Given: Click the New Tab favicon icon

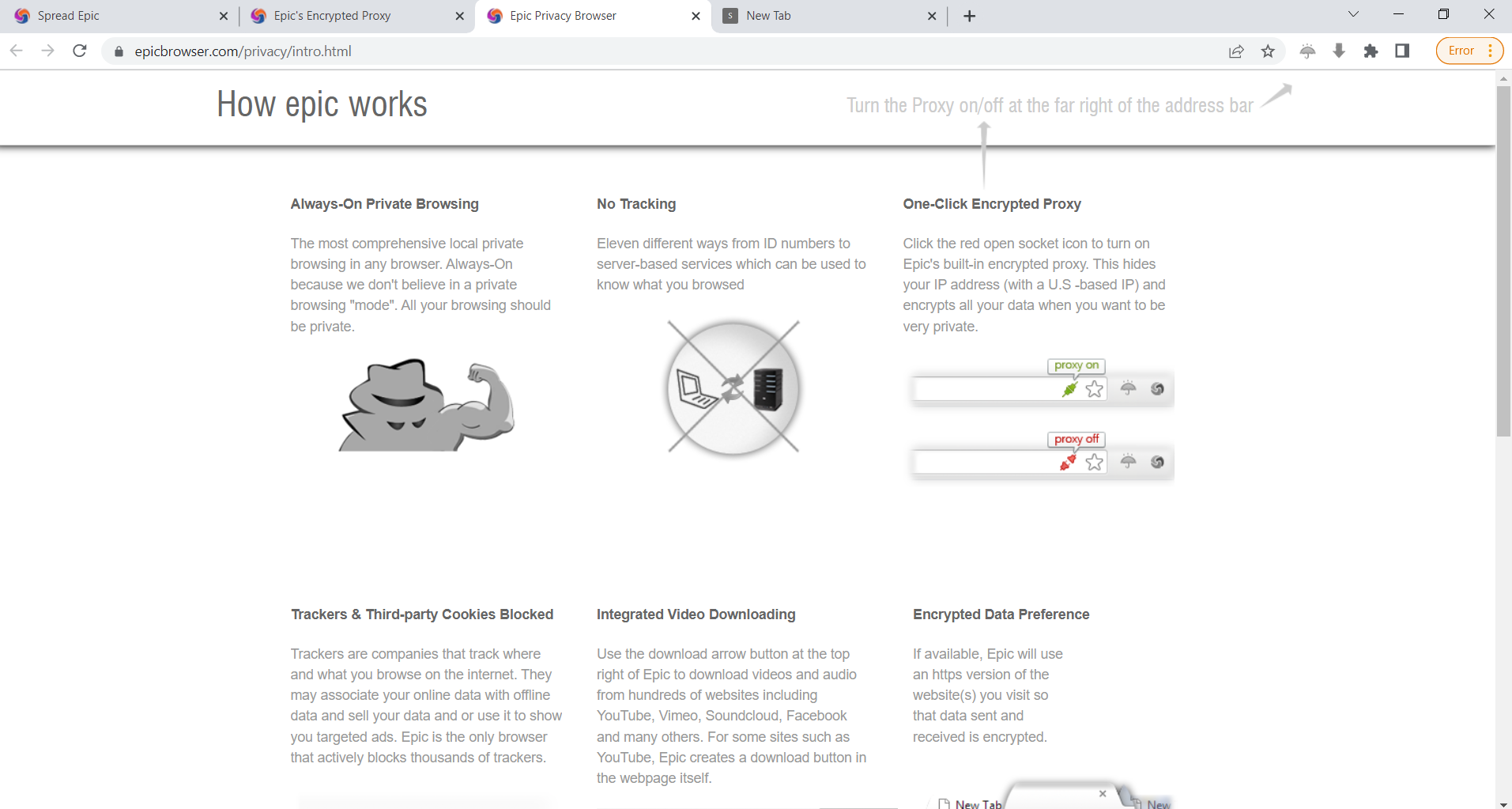Looking at the screenshot, I should coord(730,16).
